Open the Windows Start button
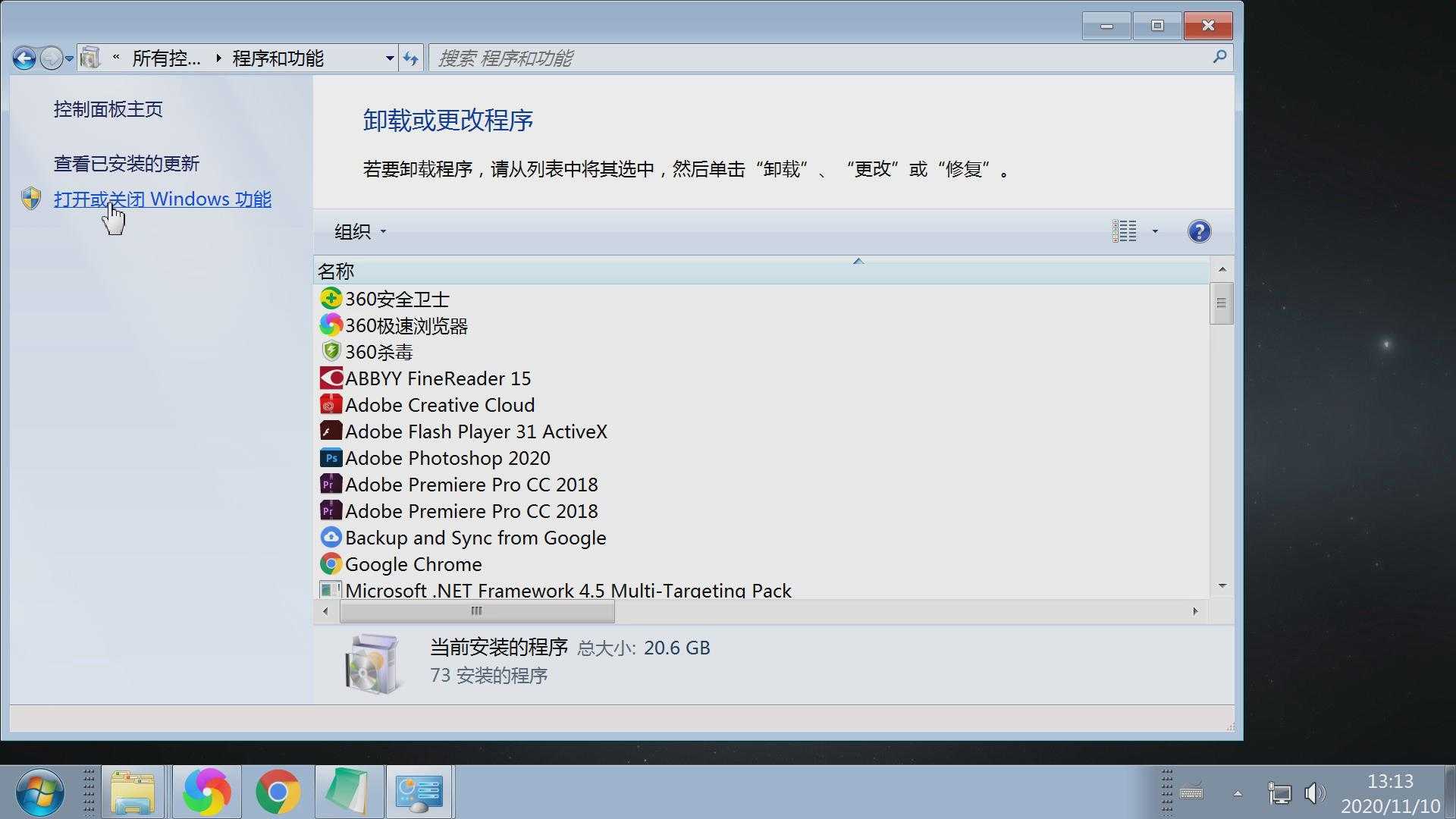Image resolution: width=1456 pixels, height=819 pixels. 39,792
